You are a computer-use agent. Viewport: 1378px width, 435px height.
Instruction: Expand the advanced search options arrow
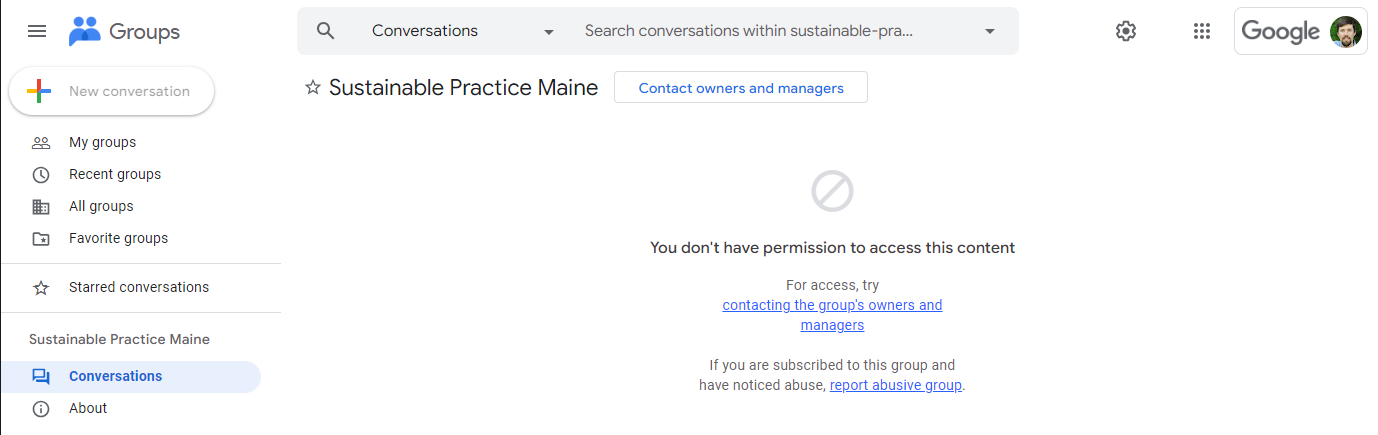tap(990, 32)
